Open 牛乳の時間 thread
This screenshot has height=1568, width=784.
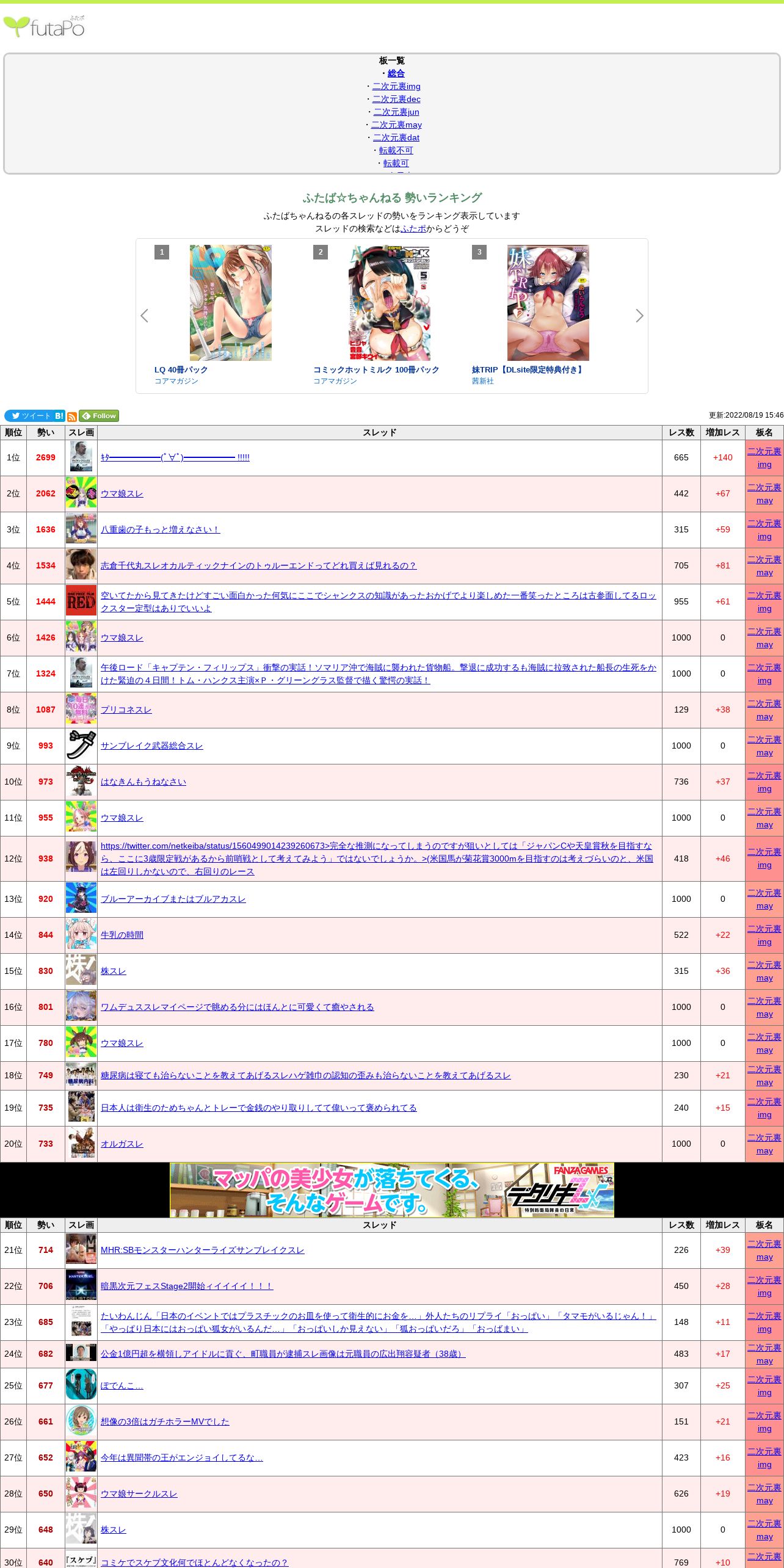coord(122,935)
